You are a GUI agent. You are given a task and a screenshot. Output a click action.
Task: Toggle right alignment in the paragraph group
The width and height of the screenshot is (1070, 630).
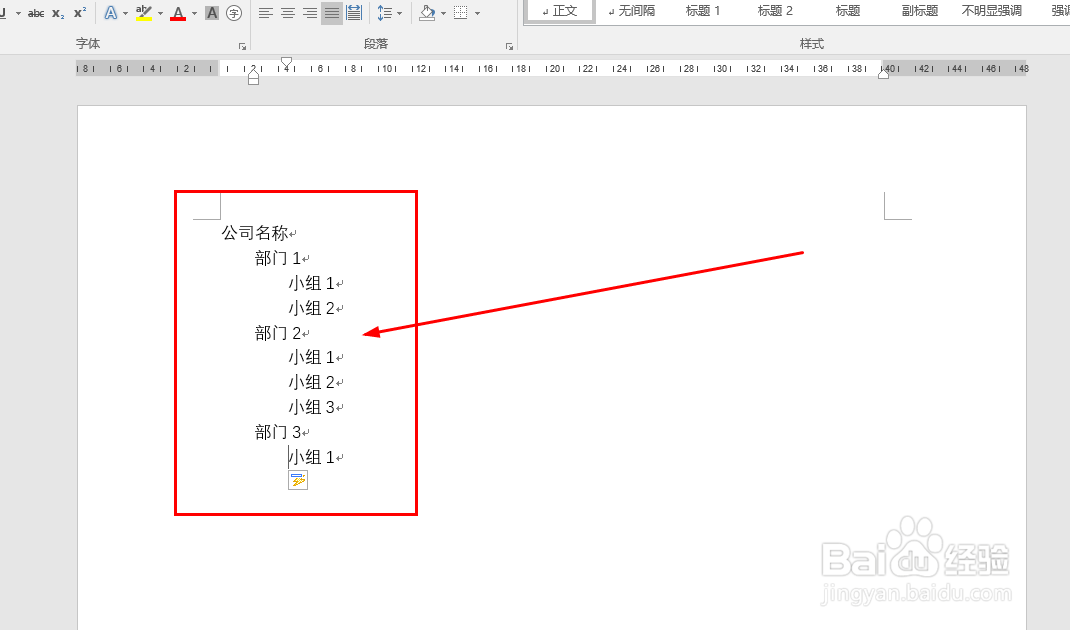click(309, 13)
